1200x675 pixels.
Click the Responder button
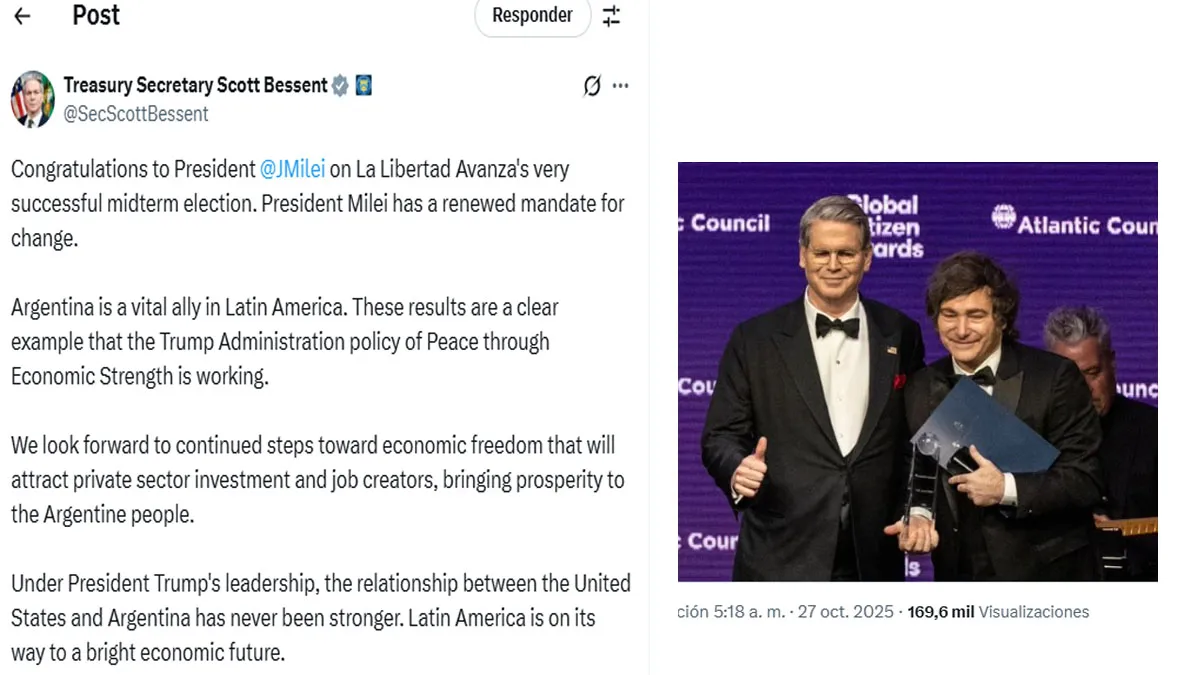tap(532, 16)
